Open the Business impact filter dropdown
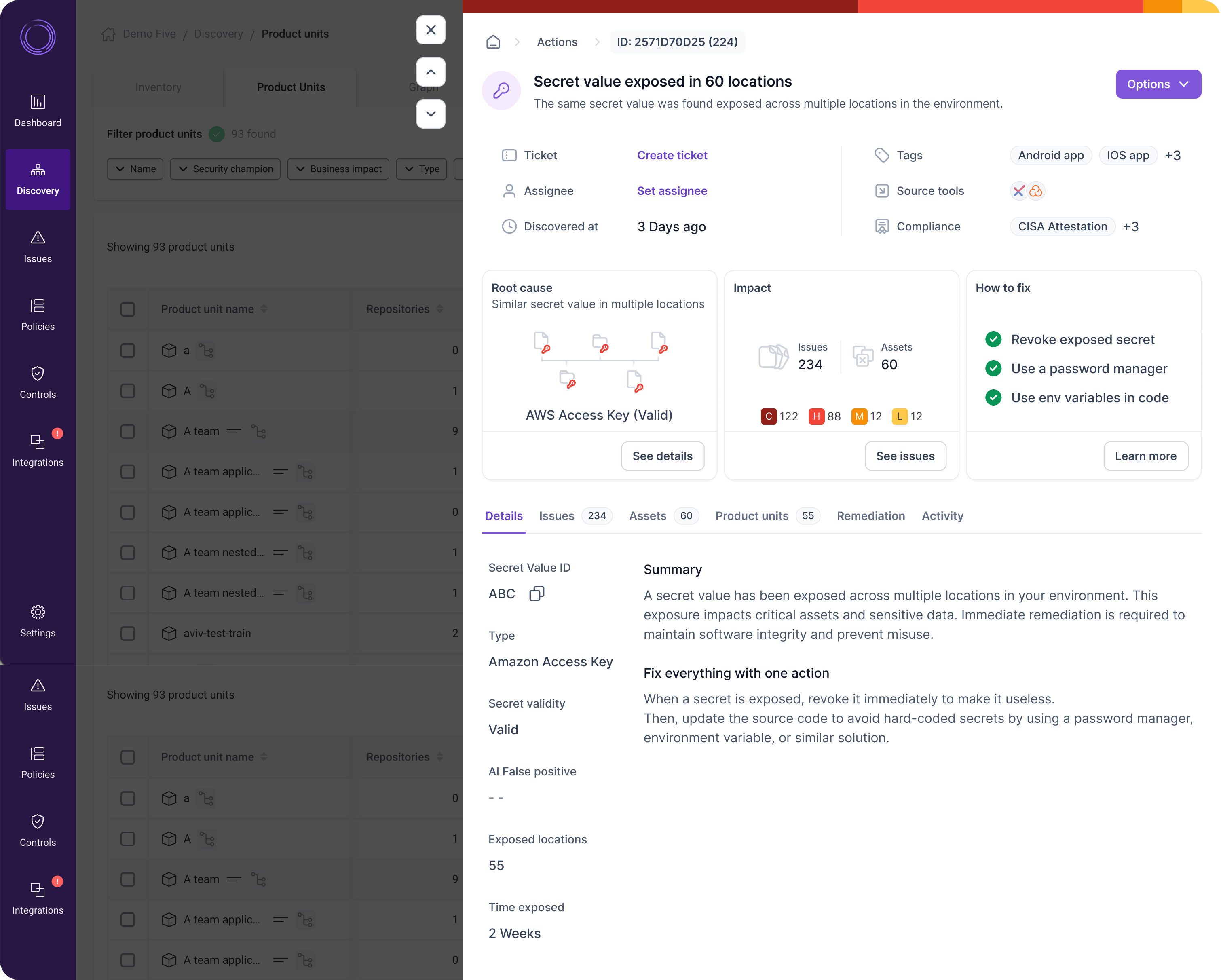The width and height of the screenshot is (1221, 980). click(338, 169)
